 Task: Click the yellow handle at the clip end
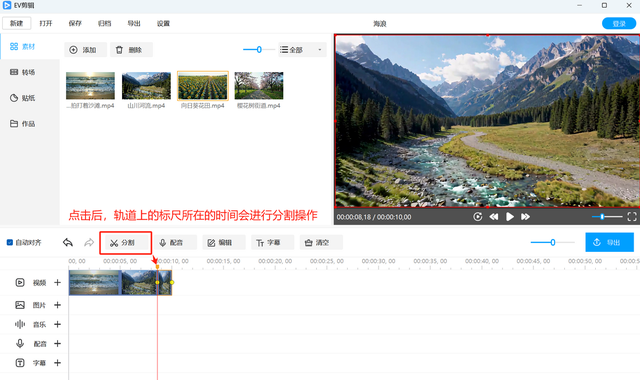click(172, 282)
